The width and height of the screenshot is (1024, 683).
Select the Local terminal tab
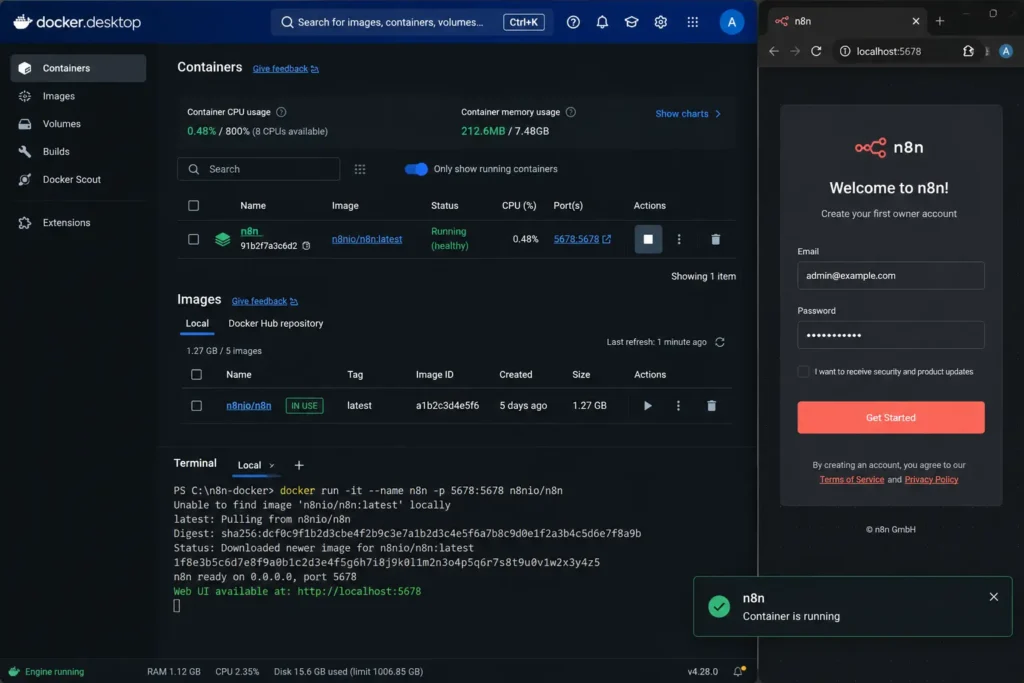[x=249, y=465]
